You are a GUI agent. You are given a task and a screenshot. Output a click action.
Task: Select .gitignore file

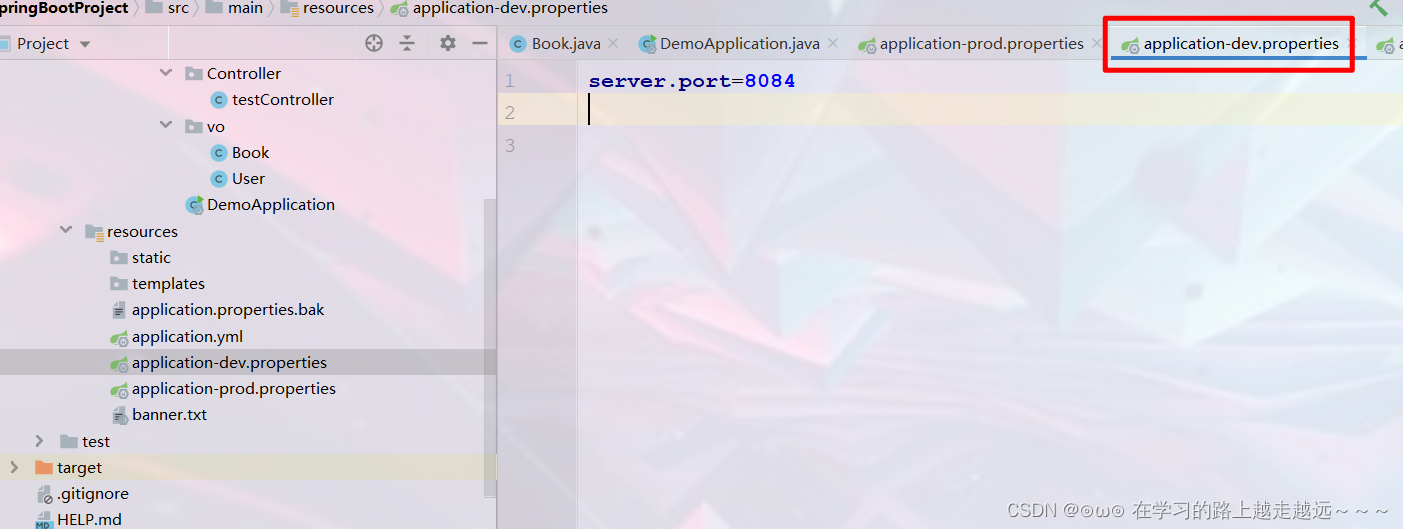92,493
